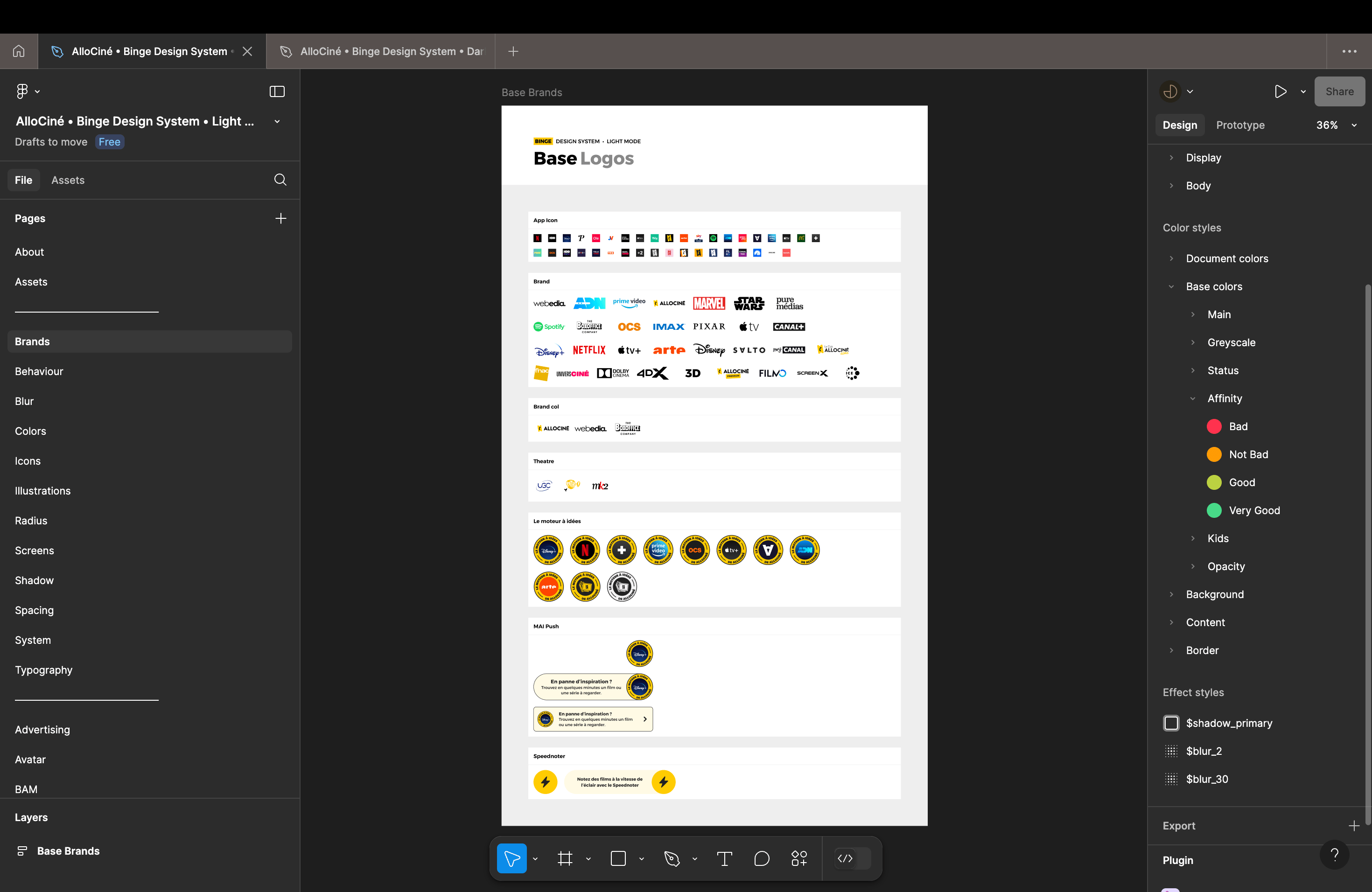This screenshot has height=892, width=1372.
Task: Open the Actions components tool
Action: 799,858
